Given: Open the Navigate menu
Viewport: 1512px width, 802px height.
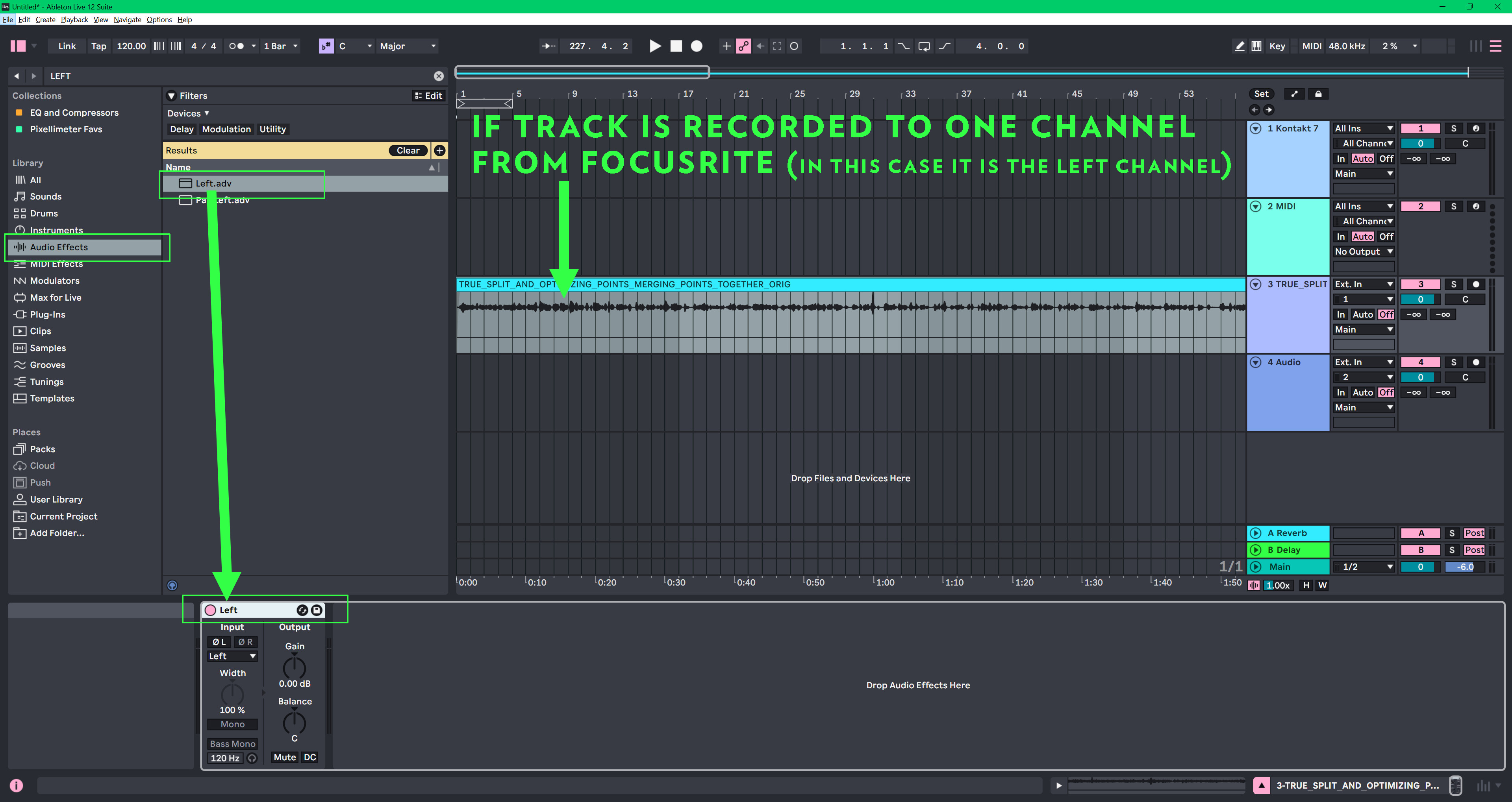Looking at the screenshot, I should (127, 19).
